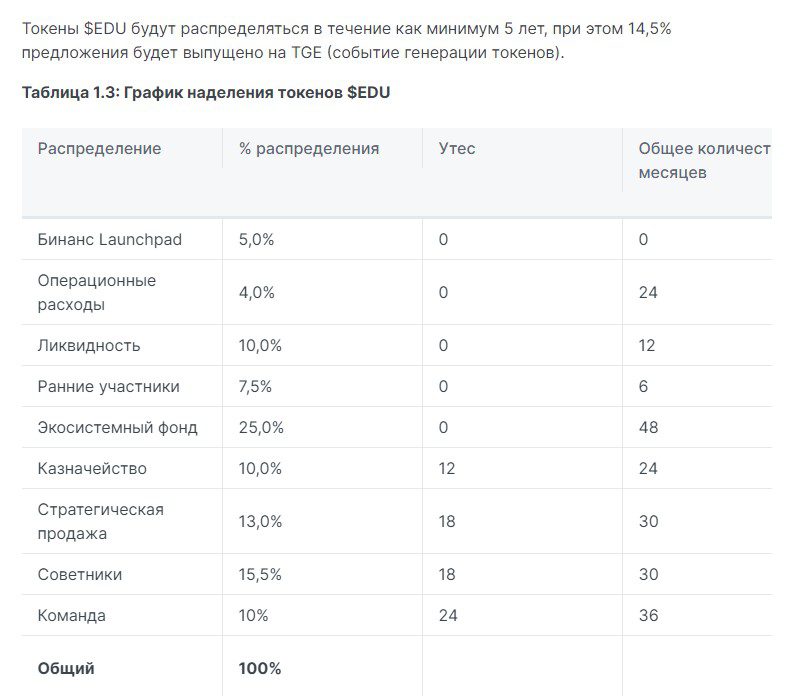
Task: Click the 'Казначейство' row label
Action: point(92,469)
